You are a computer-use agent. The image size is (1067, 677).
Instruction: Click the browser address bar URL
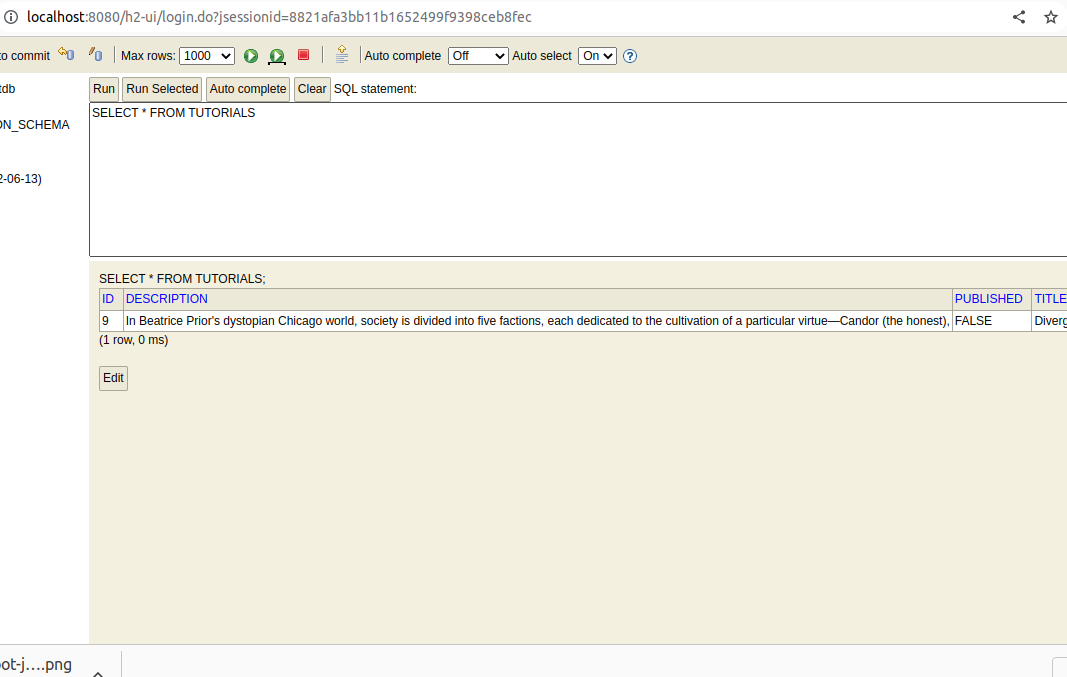coord(279,17)
